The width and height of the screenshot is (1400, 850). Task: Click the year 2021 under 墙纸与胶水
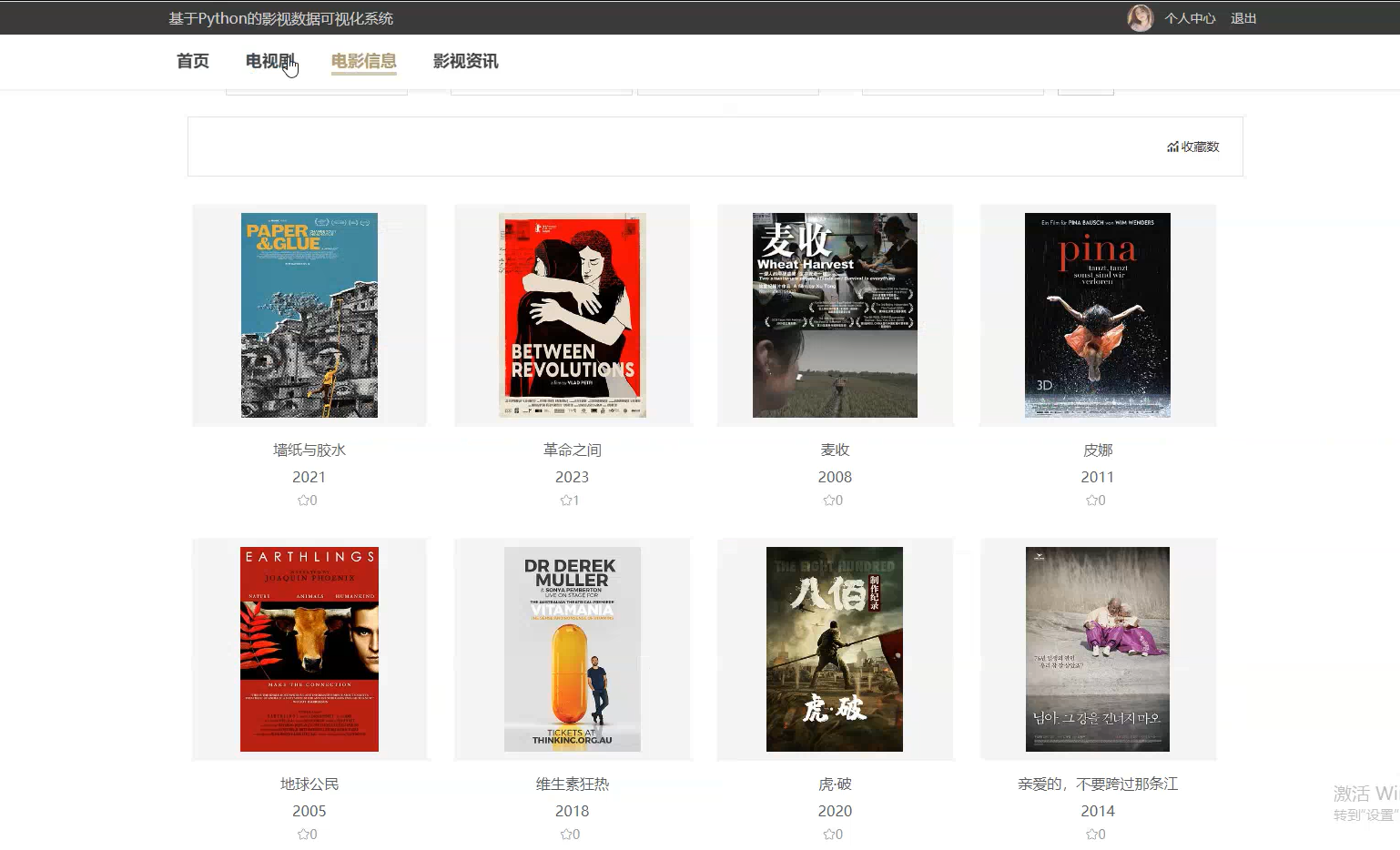309,477
